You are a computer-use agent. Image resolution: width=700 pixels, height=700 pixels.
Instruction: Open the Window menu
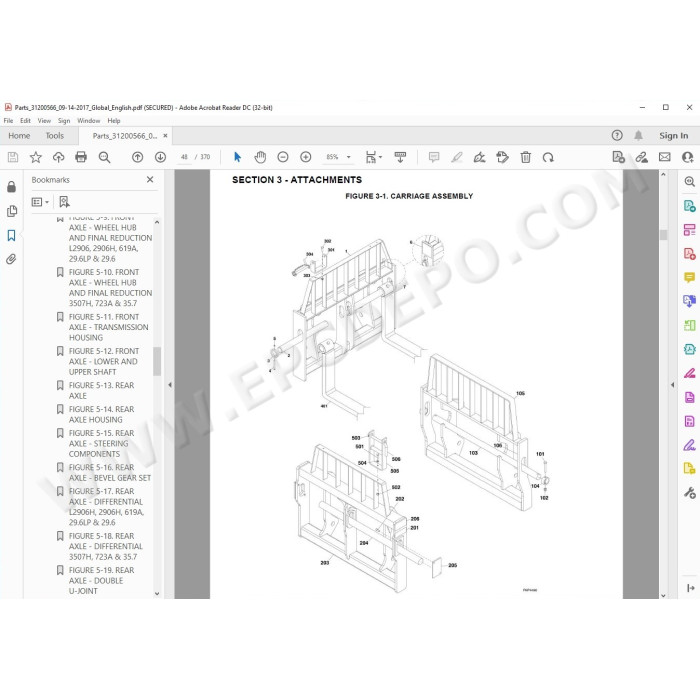click(x=89, y=121)
